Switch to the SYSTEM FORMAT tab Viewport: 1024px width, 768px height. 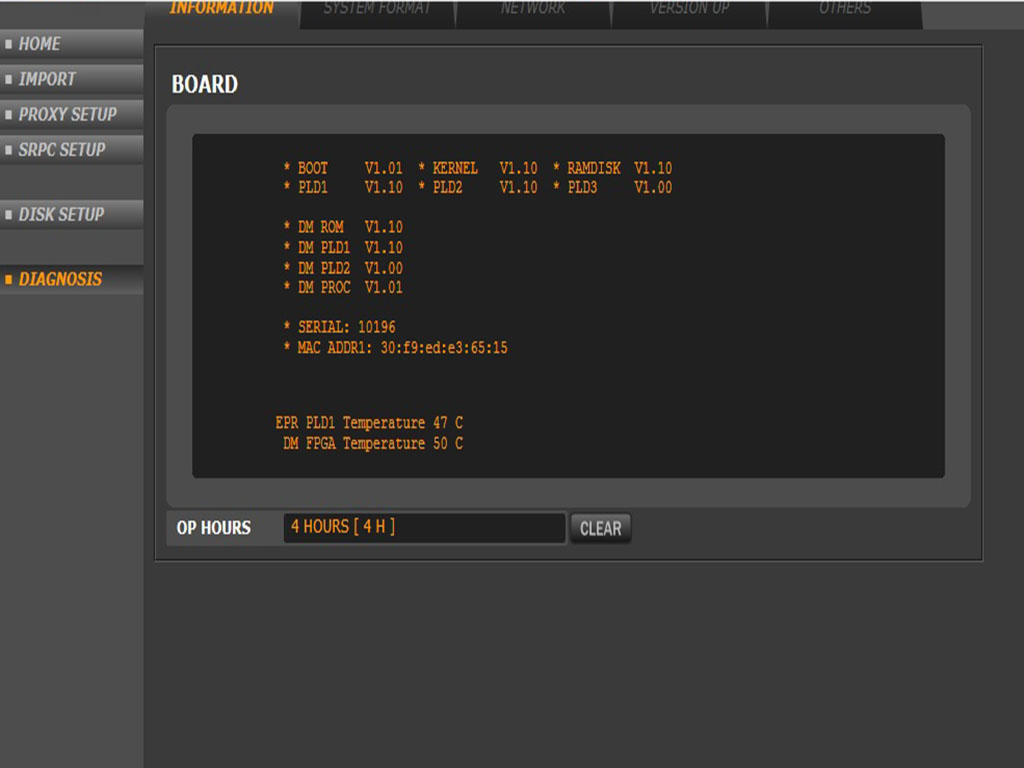click(377, 10)
